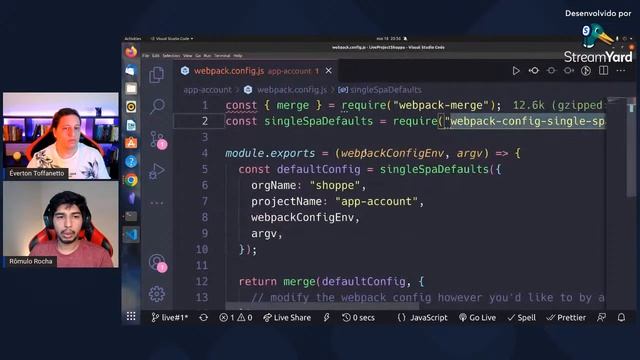Click singleSpaDefaults symbol in the breadcrumb
This screenshot has height=360, width=640.
tap(385, 90)
